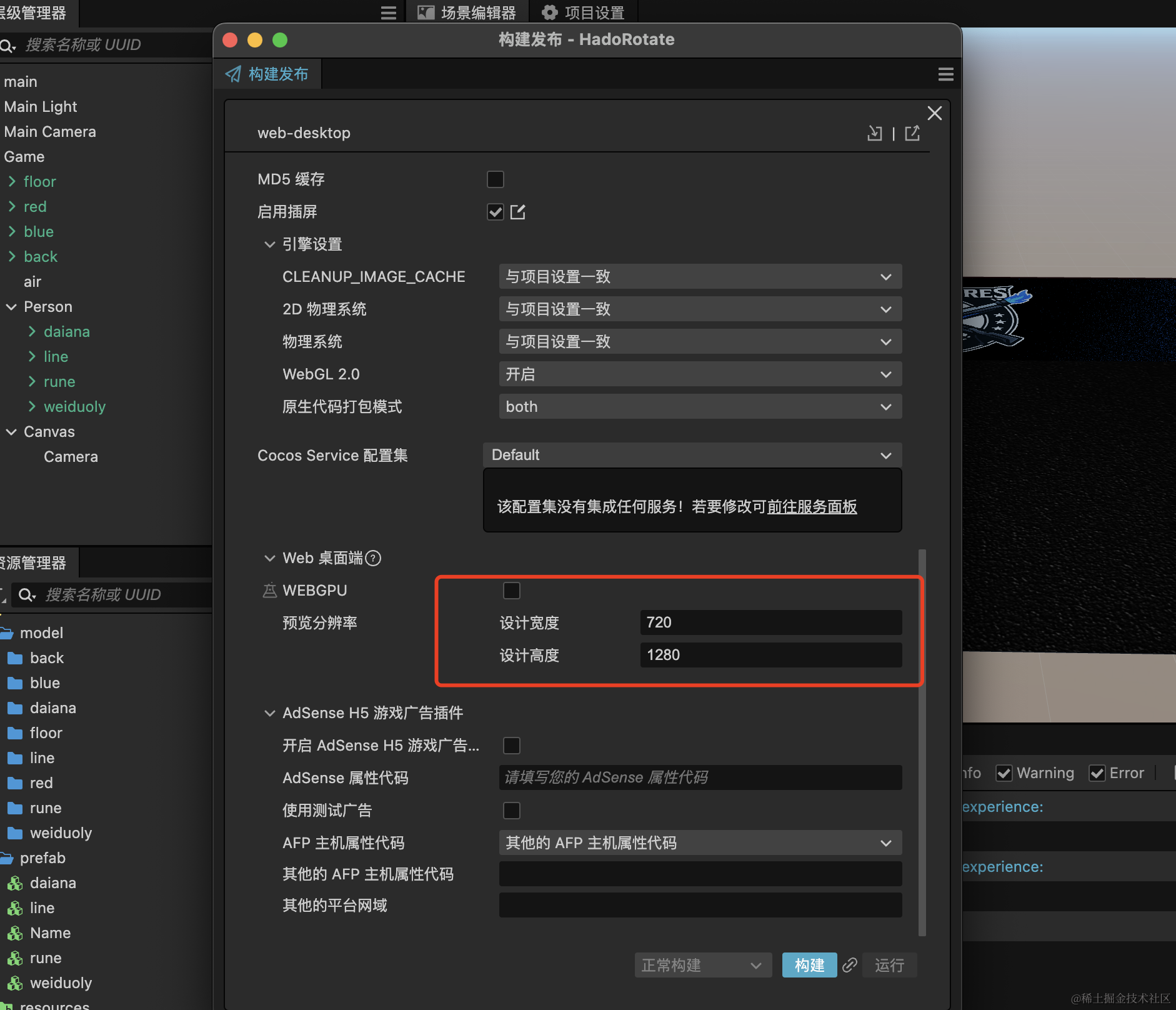Screen dimensions: 1176x1010
Task: Open the Cocos Service 配置集 dropdown
Action: 692,455
